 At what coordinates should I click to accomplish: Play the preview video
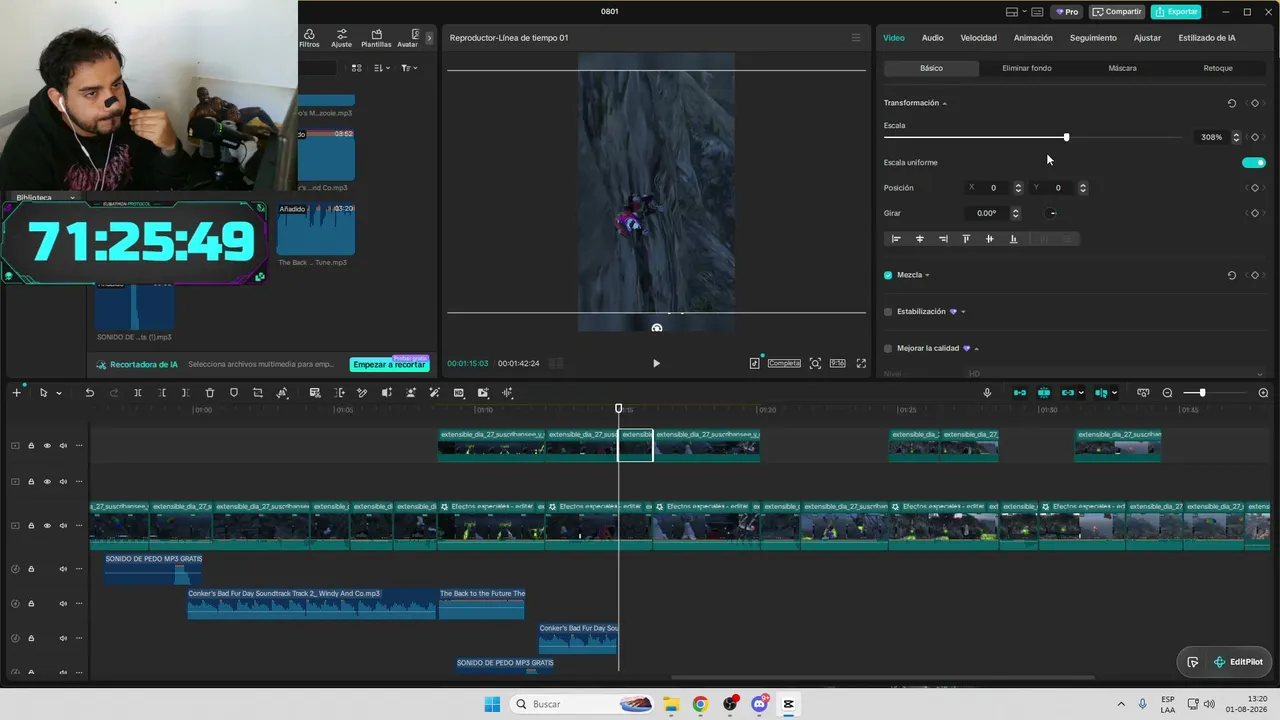pyautogui.click(x=656, y=364)
